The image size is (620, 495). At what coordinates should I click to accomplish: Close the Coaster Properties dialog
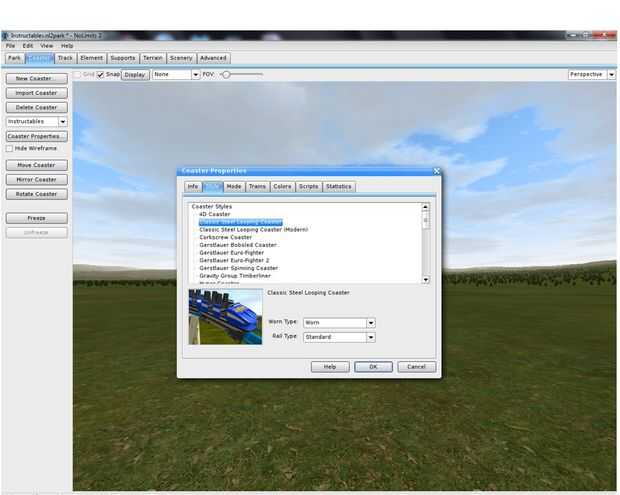(x=437, y=171)
